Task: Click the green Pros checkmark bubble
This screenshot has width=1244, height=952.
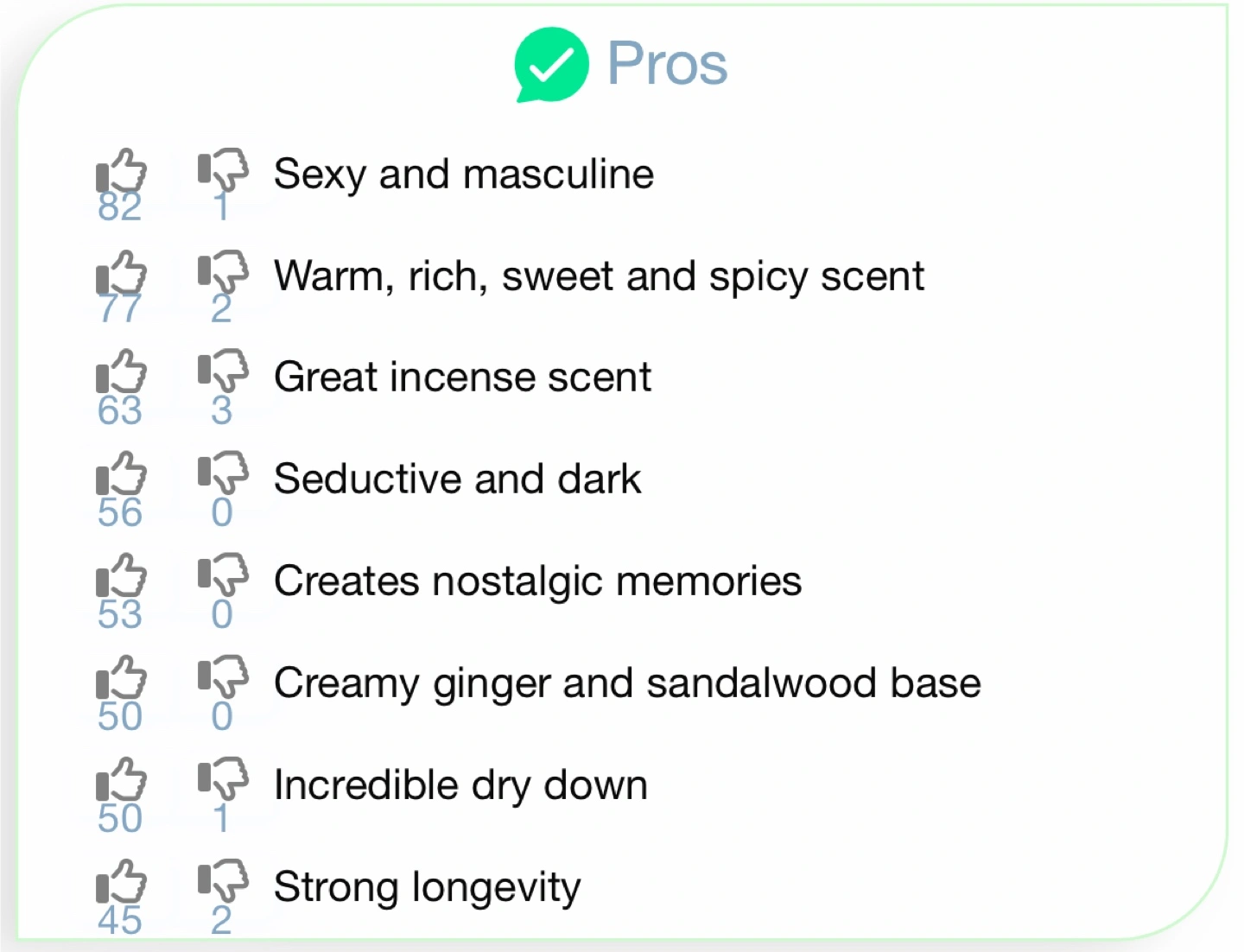Action: (x=551, y=65)
